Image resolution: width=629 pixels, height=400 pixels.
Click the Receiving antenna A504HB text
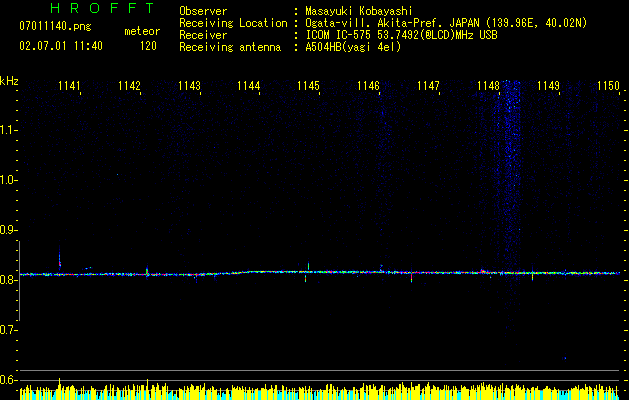pos(353,47)
